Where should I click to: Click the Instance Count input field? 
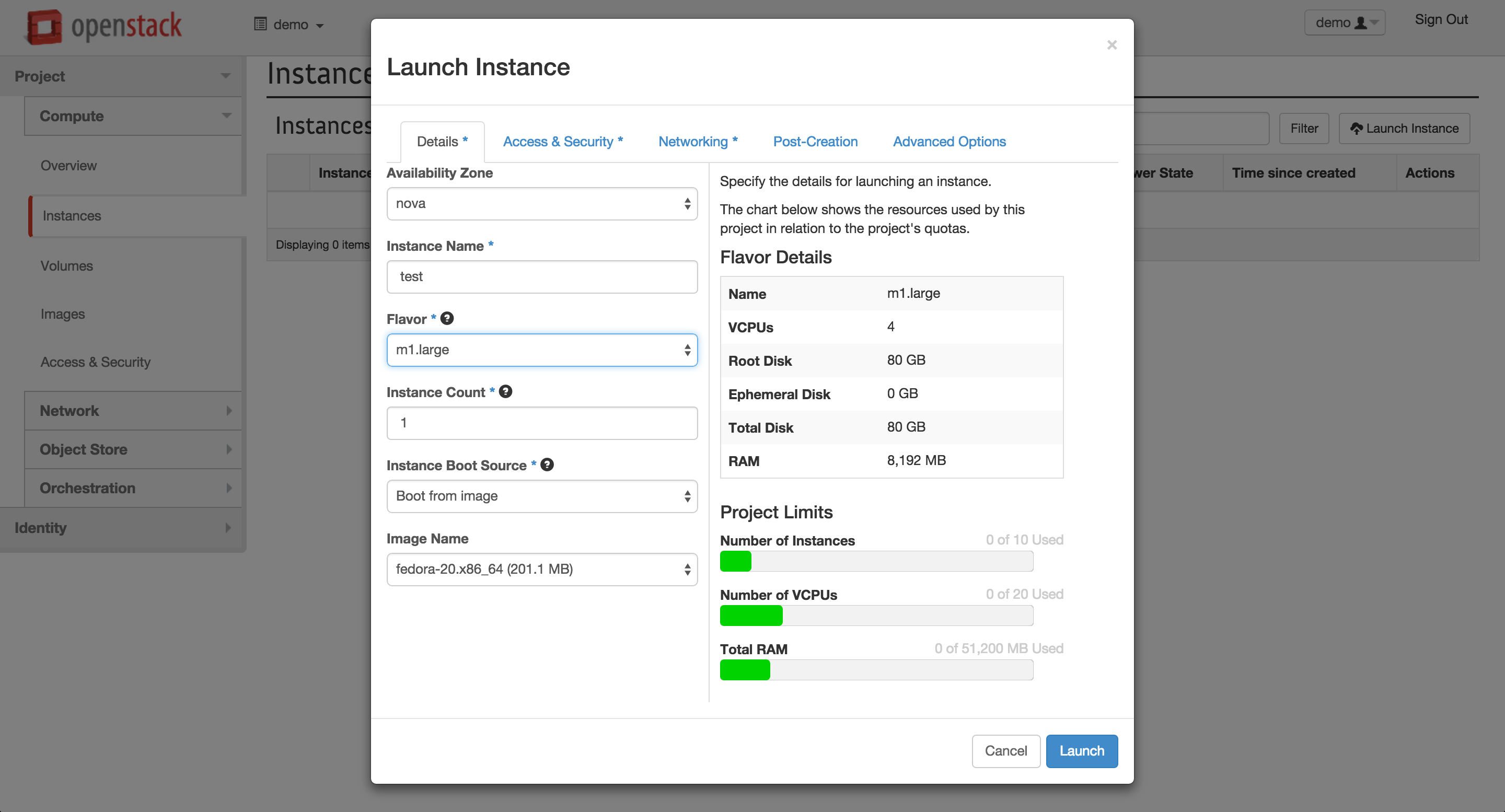coord(541,423)
